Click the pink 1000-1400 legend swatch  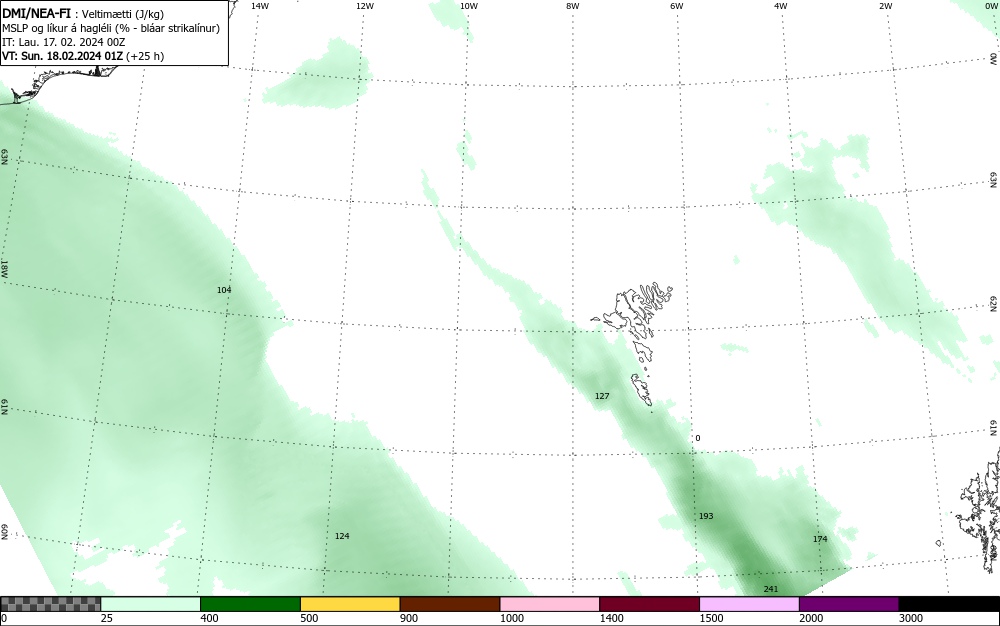pyautogui.click(x=550, y=604)
